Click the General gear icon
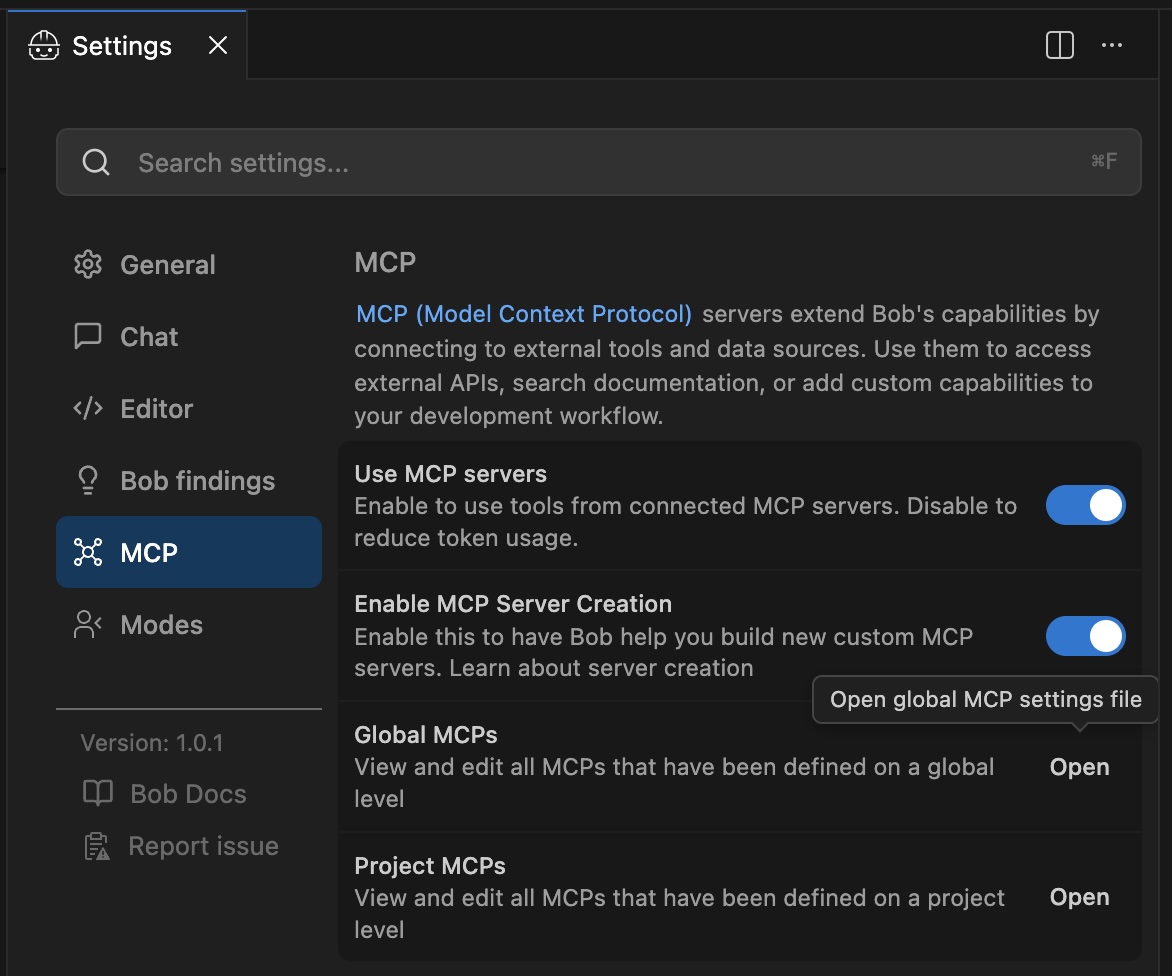 87,264
